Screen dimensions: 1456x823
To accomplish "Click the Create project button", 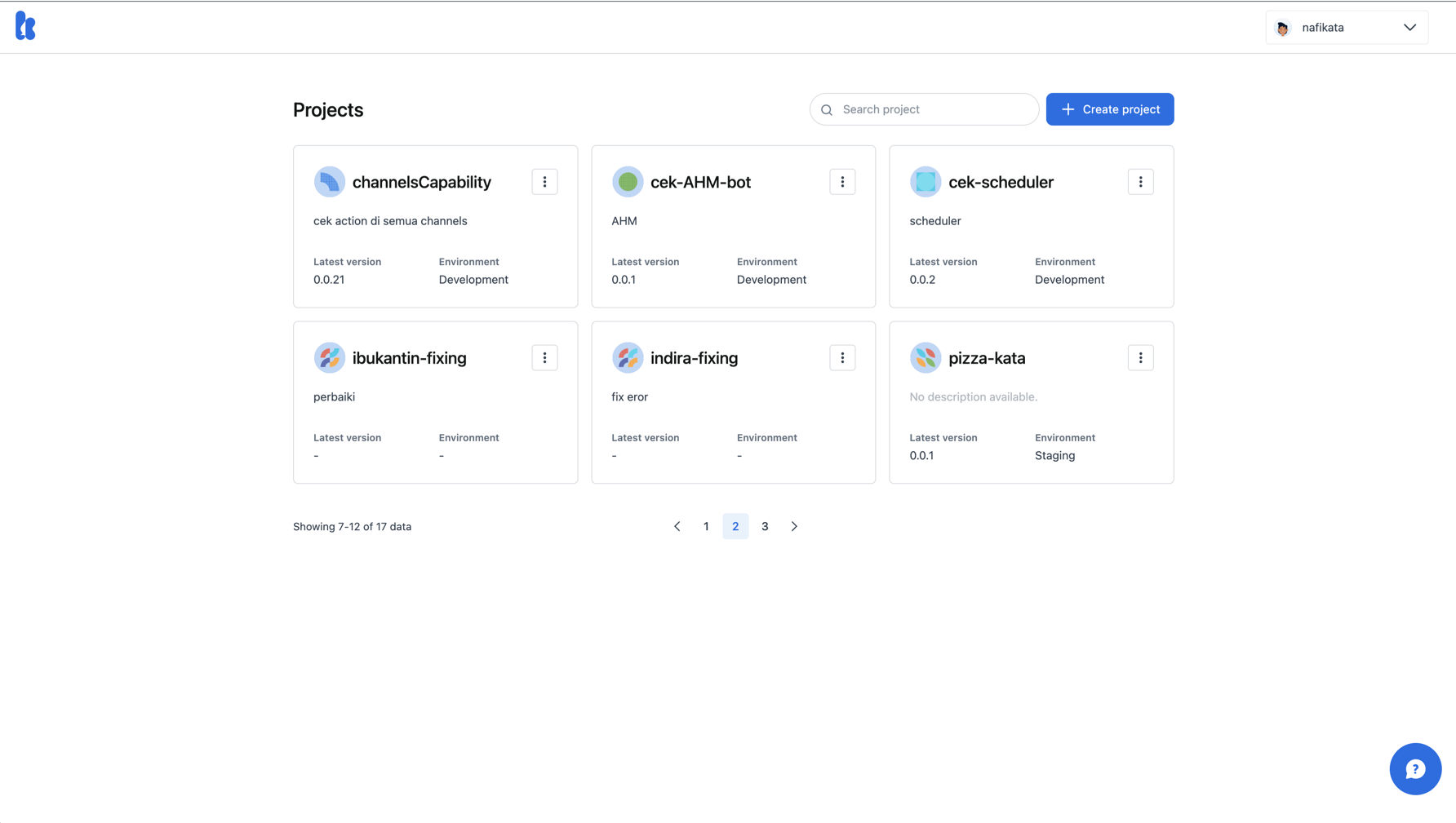I will [1110, 109].
